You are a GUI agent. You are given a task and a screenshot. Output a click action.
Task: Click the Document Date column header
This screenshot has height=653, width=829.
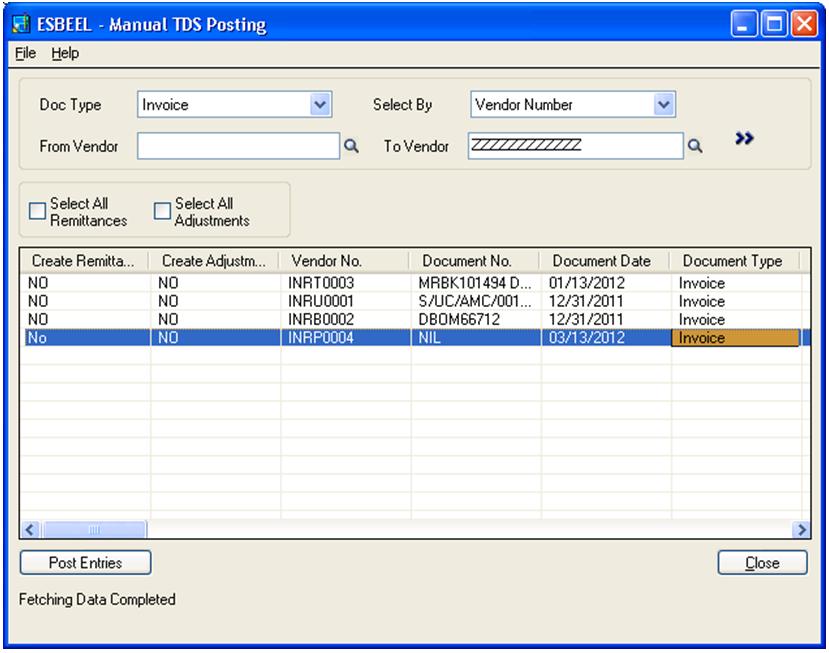pos(604,261)
